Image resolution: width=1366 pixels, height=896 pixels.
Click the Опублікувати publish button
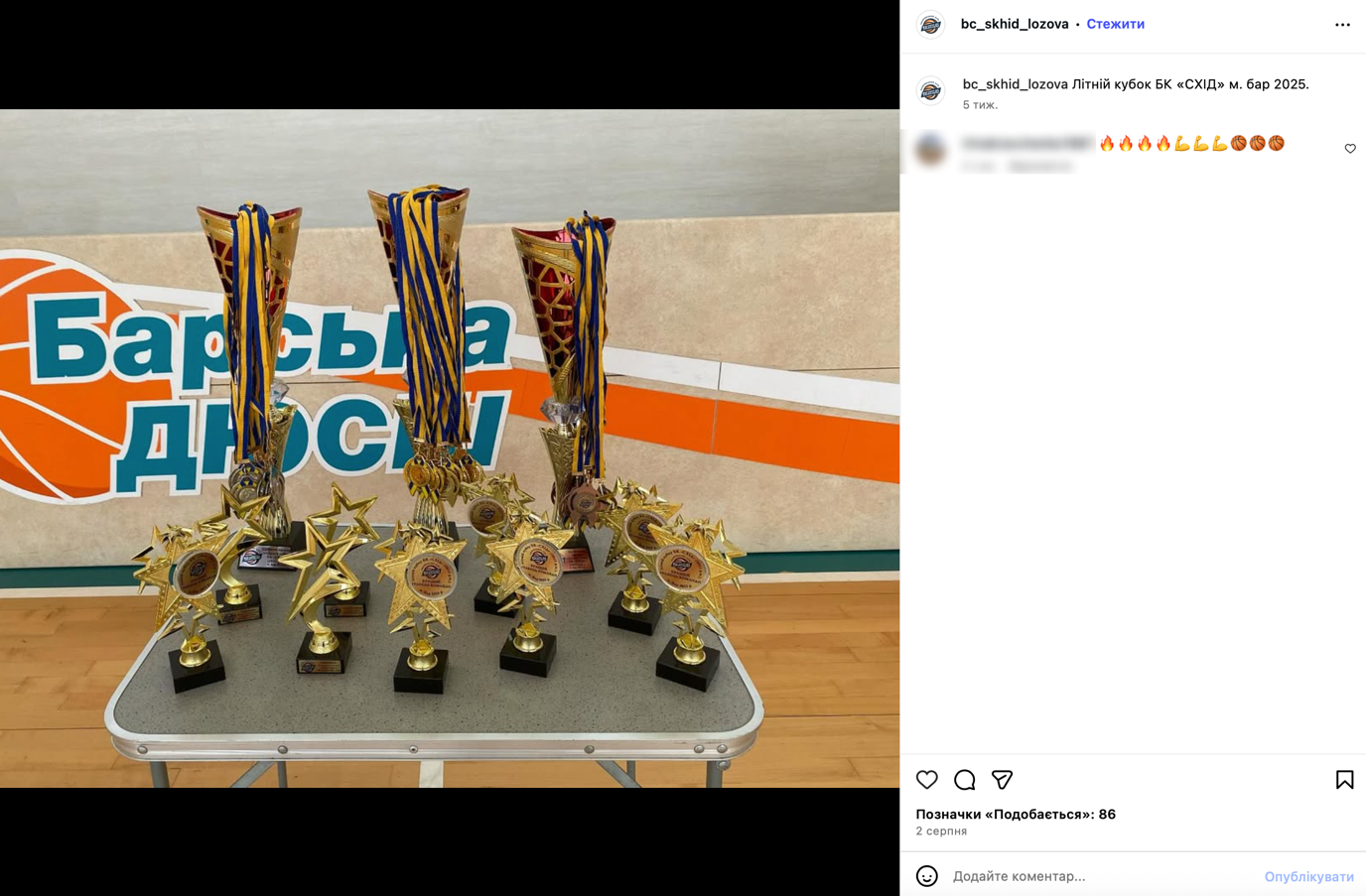[x=1308, y=876]
